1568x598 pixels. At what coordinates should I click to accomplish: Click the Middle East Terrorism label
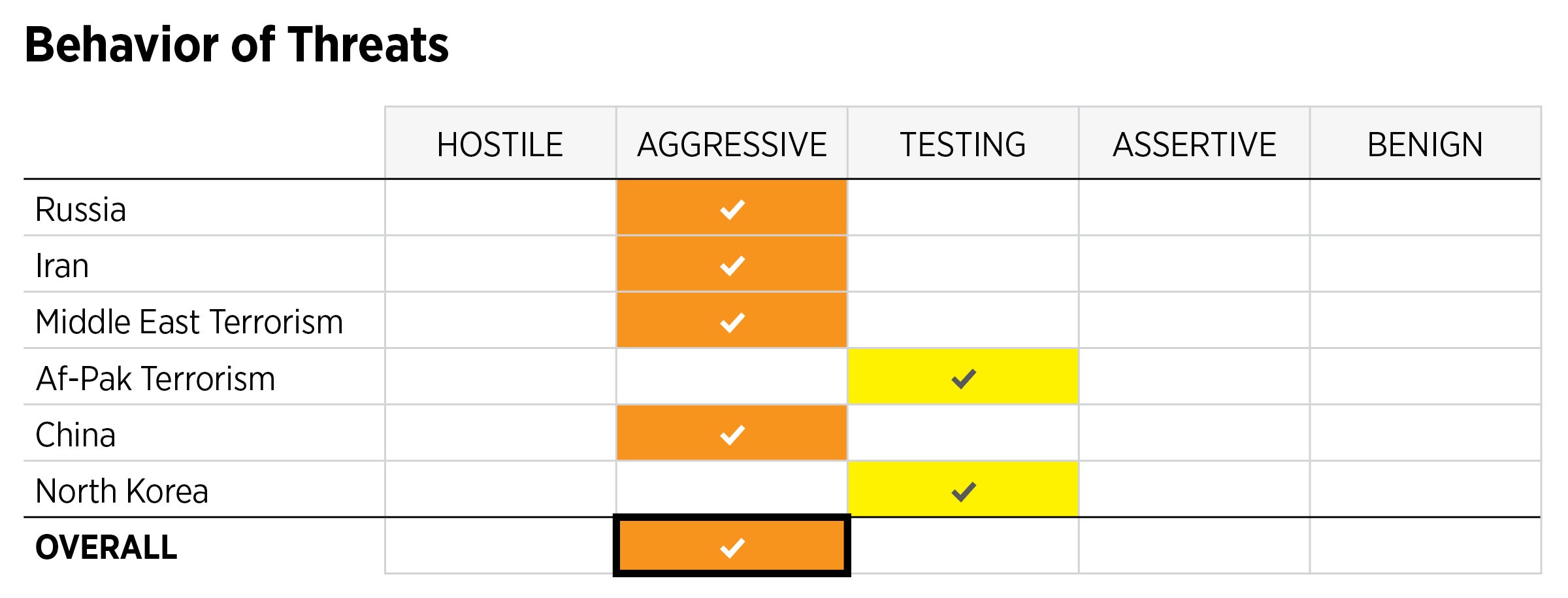pos(189,322)
